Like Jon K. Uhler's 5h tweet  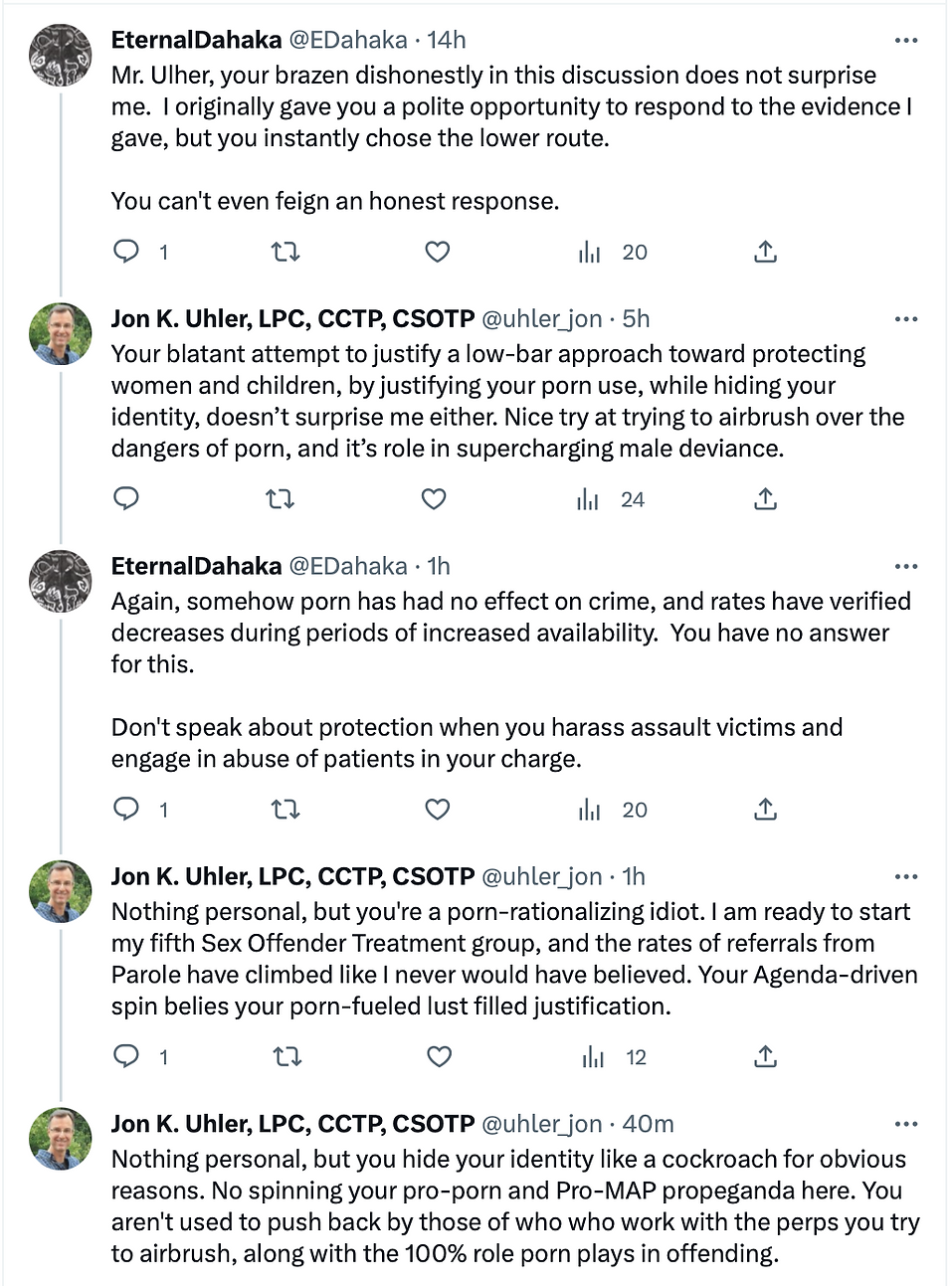click(x=434, y=498)
